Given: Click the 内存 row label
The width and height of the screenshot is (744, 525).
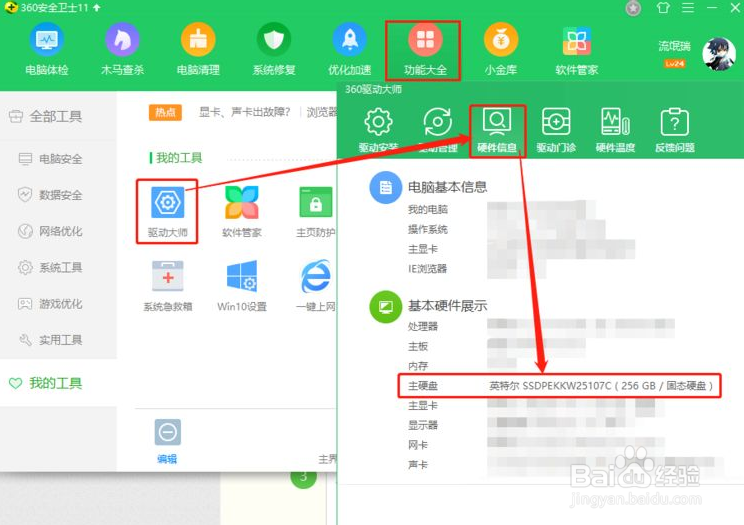Looking at the screenshot, I should coord(418,366).
